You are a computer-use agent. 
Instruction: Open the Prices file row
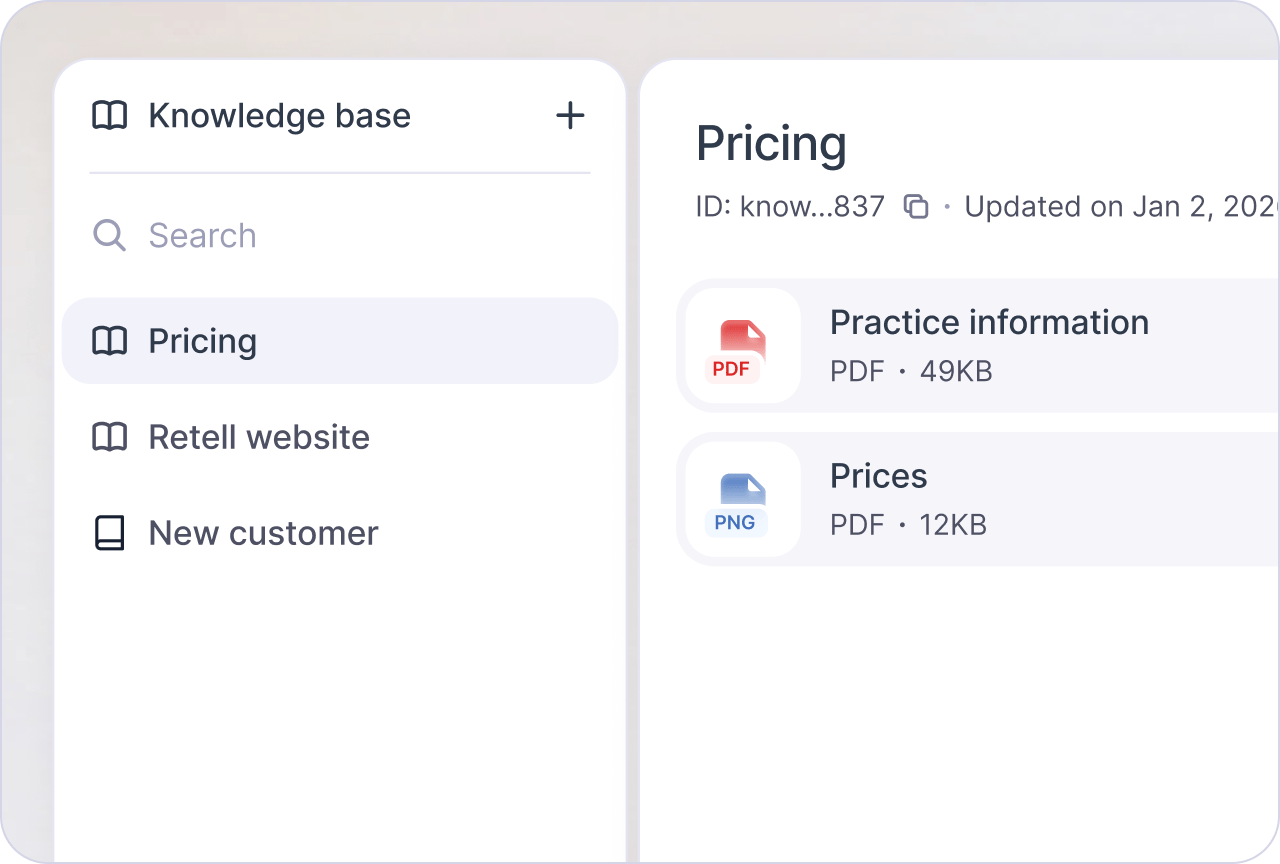[979, 499]
